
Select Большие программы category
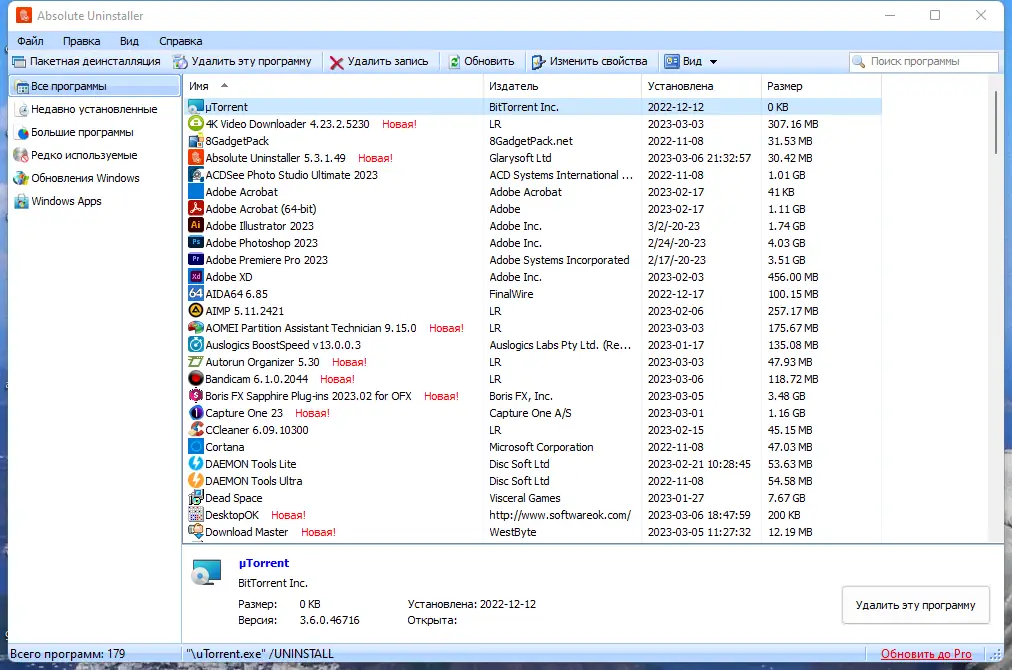[x=82, y=132]
